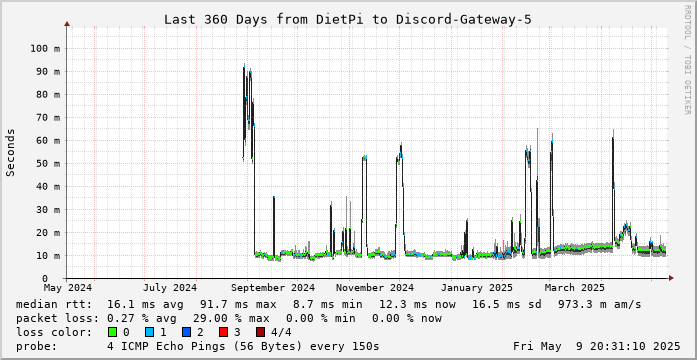Image resolution: width=697 pixels, height=360 pixels.
Task: Click the blue loss color 2 swatch
Action: click(x=186, y=332)
